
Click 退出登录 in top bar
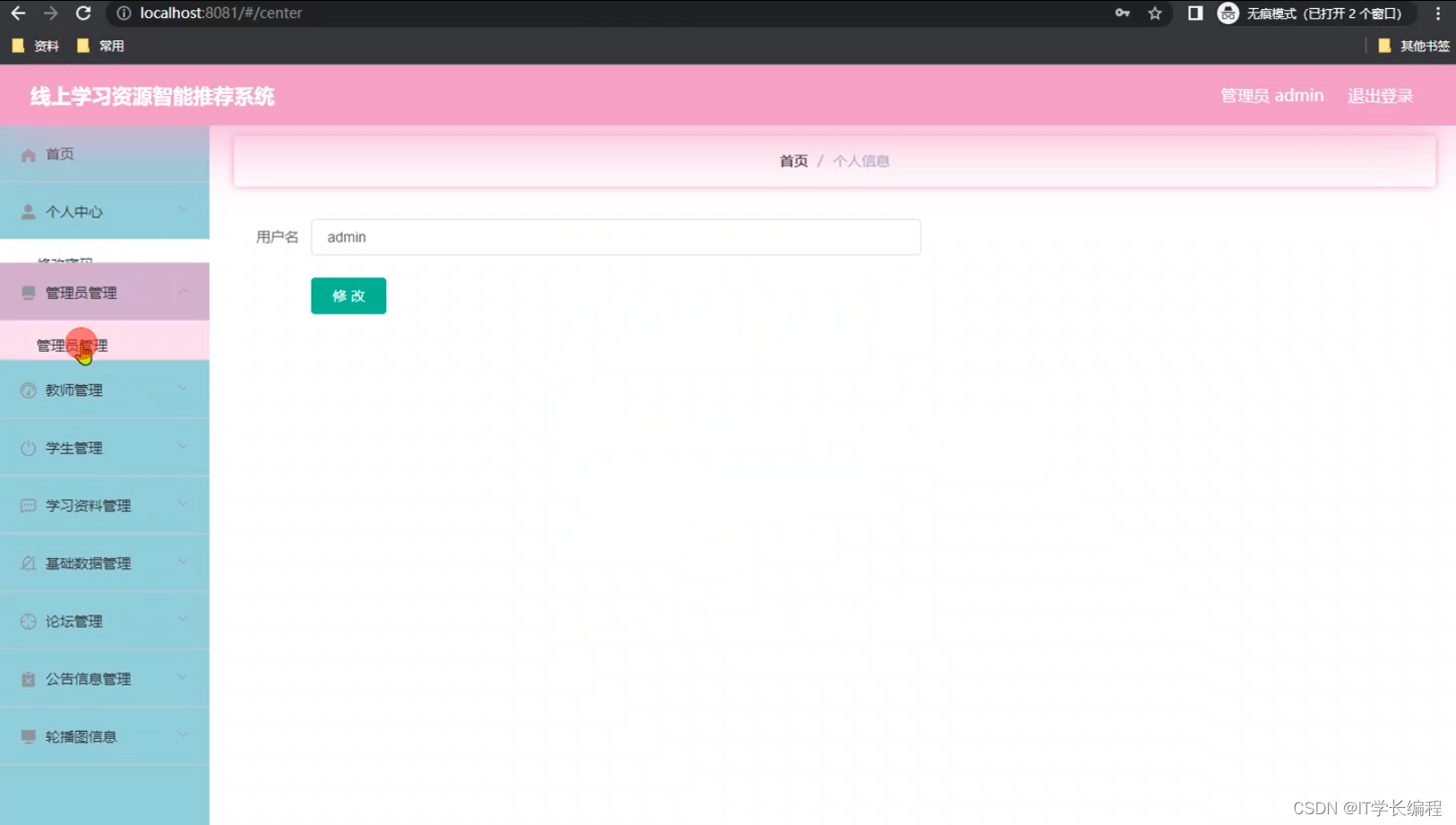point(1380,95)
